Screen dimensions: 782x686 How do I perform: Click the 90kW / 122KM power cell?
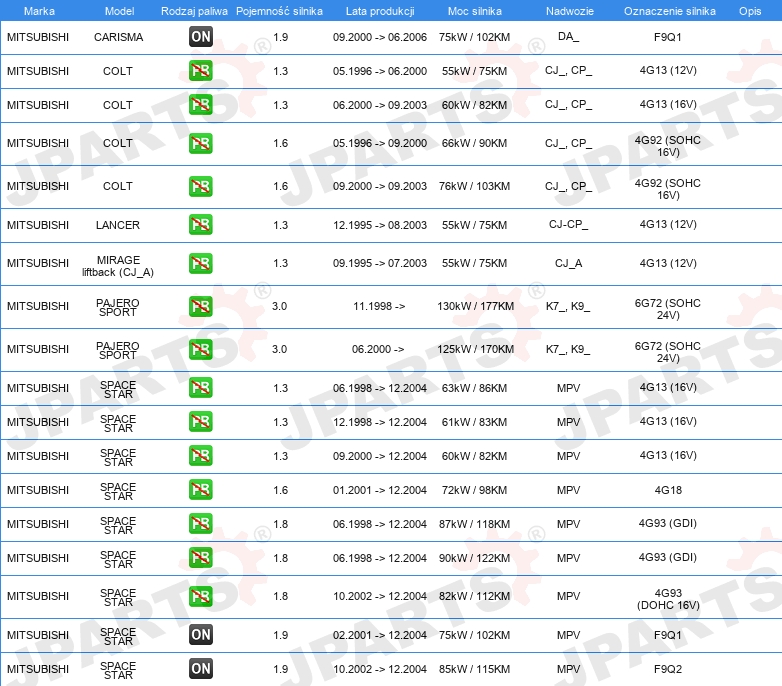[x=474, y=558]
